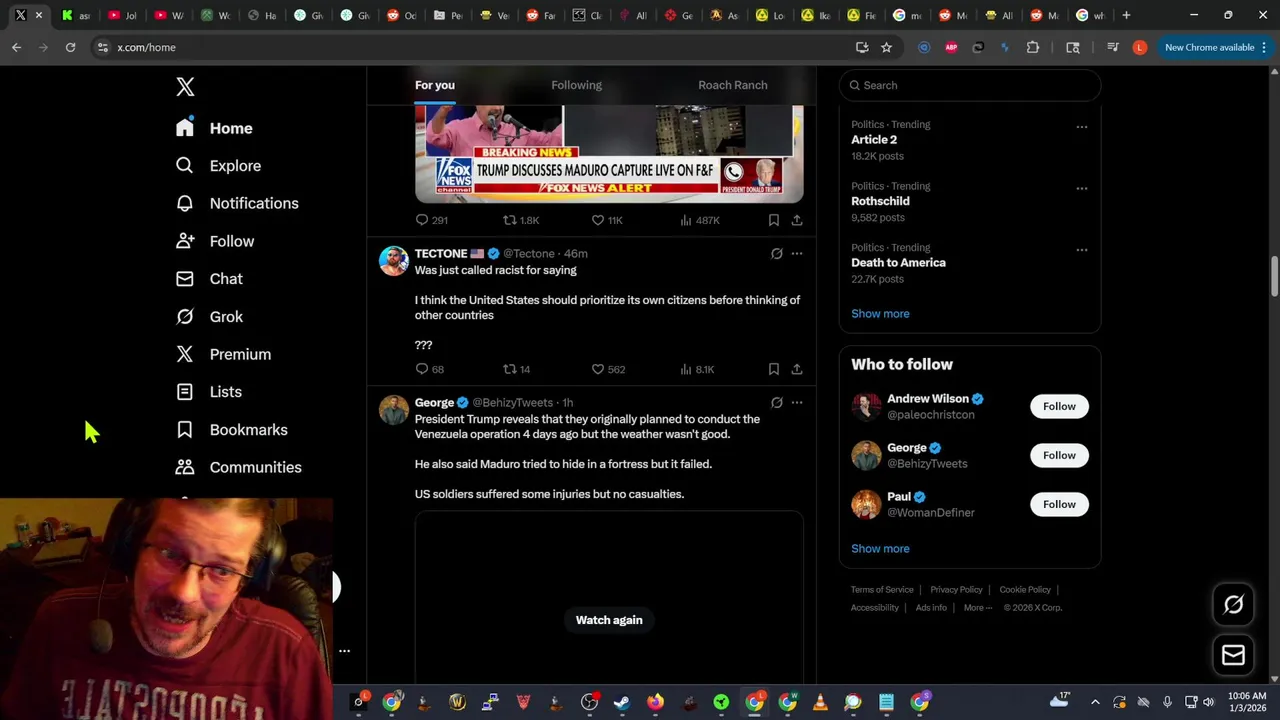This screenshot has height=720, width=1280.
Task: Open the @BehizyTweets avatar beside the Venezuela post
Action: [x=394, y=410]
